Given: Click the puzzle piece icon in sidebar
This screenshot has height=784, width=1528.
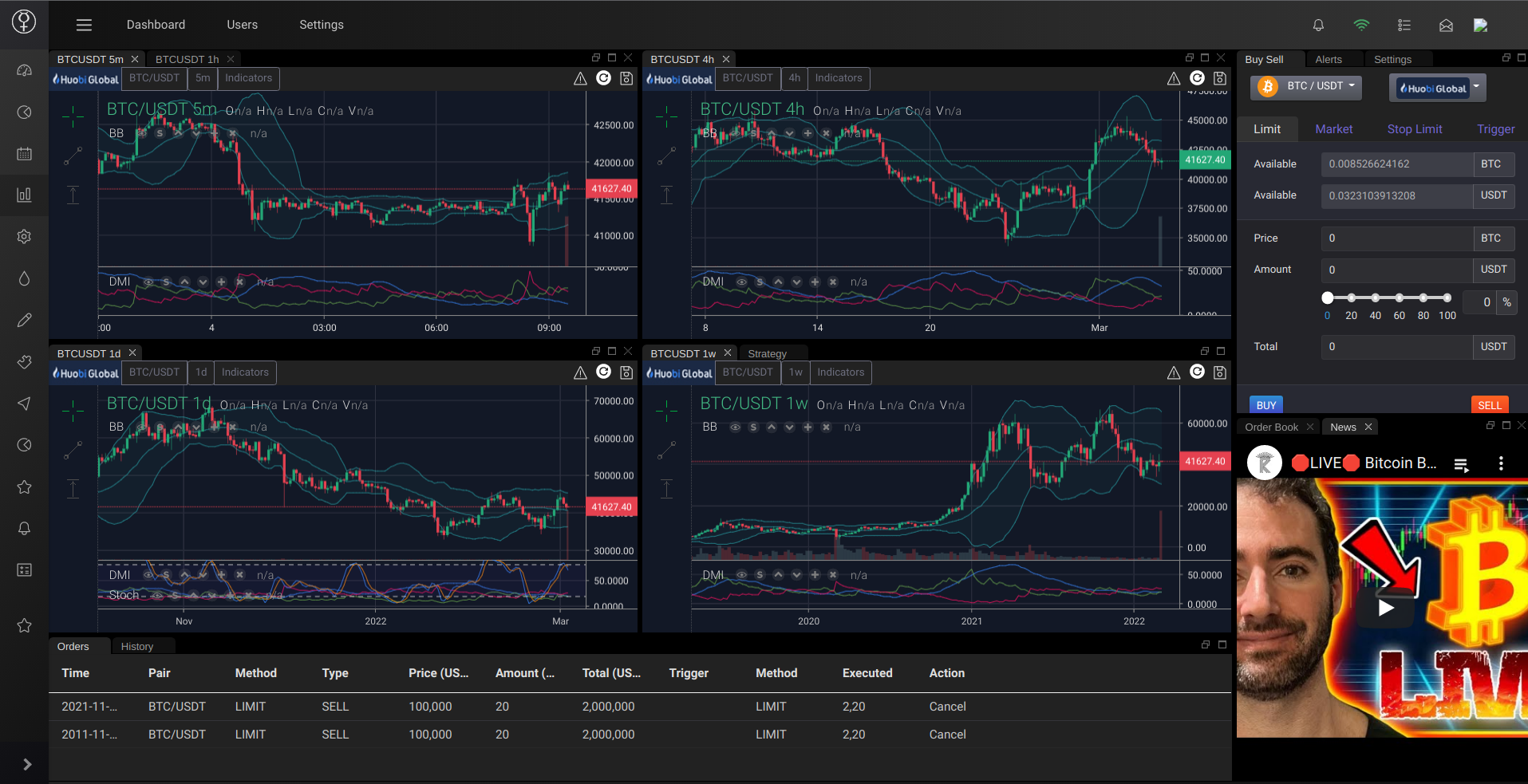Looking at the screenshot, I should (x=25, y=361).
